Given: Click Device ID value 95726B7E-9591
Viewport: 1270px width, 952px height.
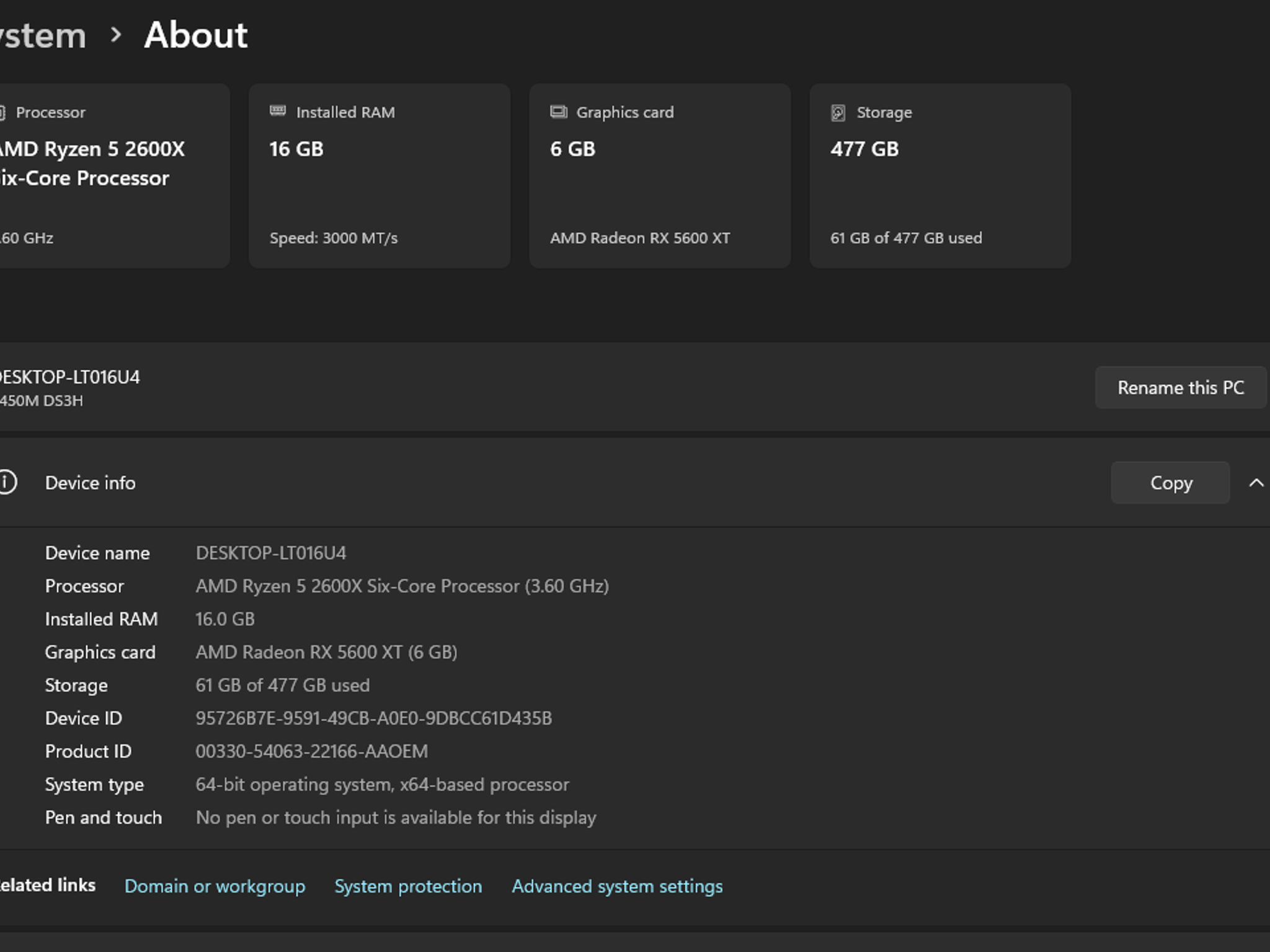Looking at the screenshot, I should tap(373, 718).
